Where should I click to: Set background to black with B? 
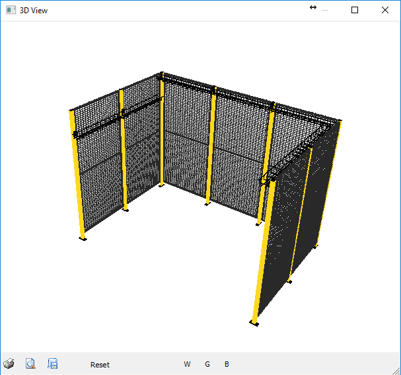(x=227, y=364)
